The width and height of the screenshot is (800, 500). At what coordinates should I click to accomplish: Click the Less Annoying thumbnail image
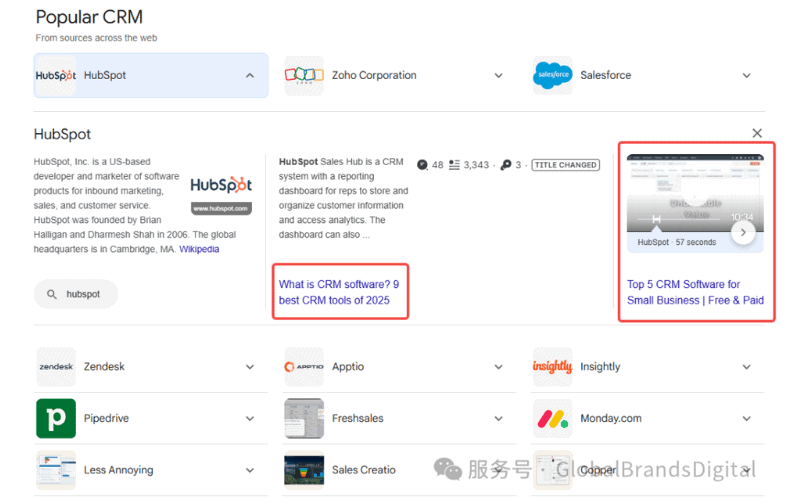click(x=56, y=470)
